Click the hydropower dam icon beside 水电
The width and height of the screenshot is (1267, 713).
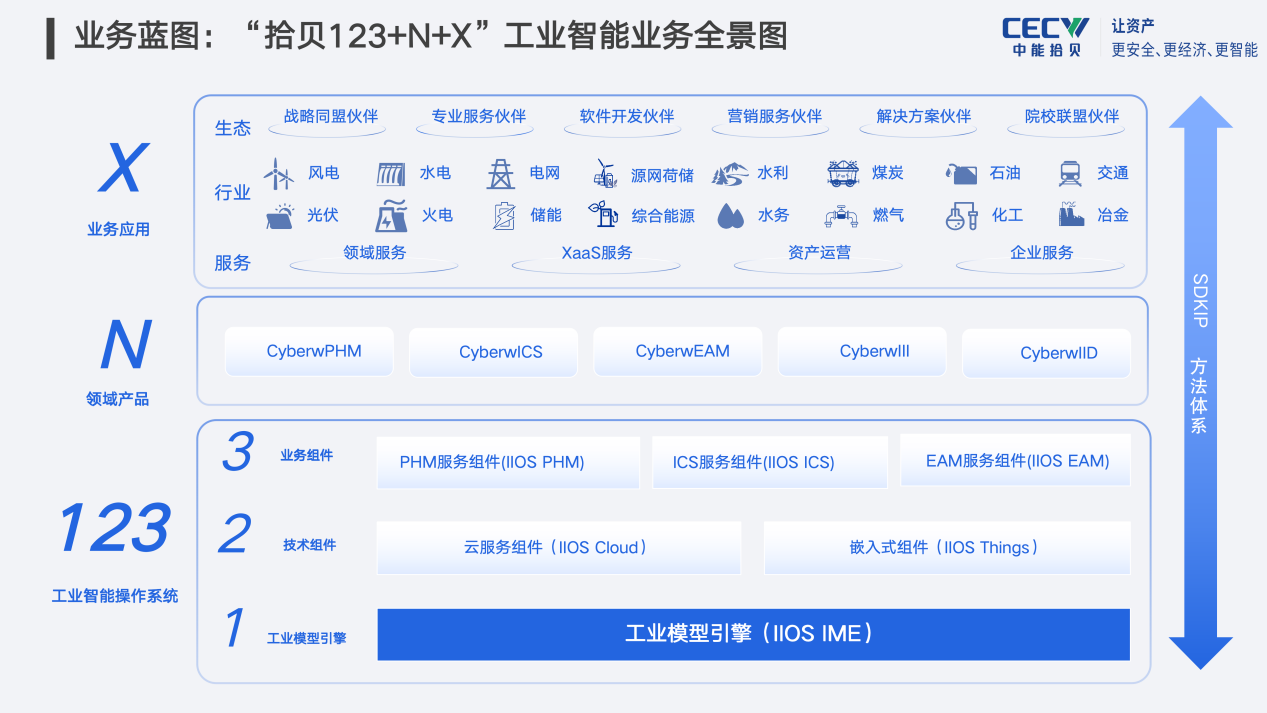(x=391, y=175)
